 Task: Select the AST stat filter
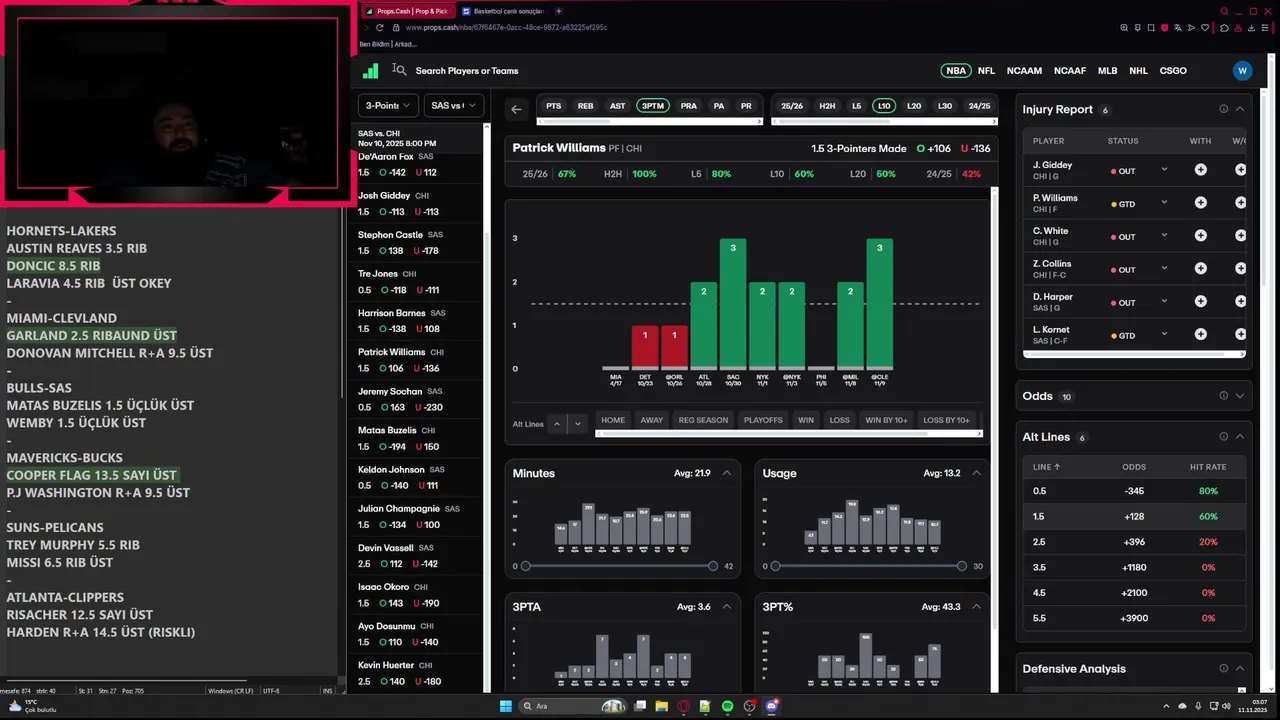pos(618,106)
